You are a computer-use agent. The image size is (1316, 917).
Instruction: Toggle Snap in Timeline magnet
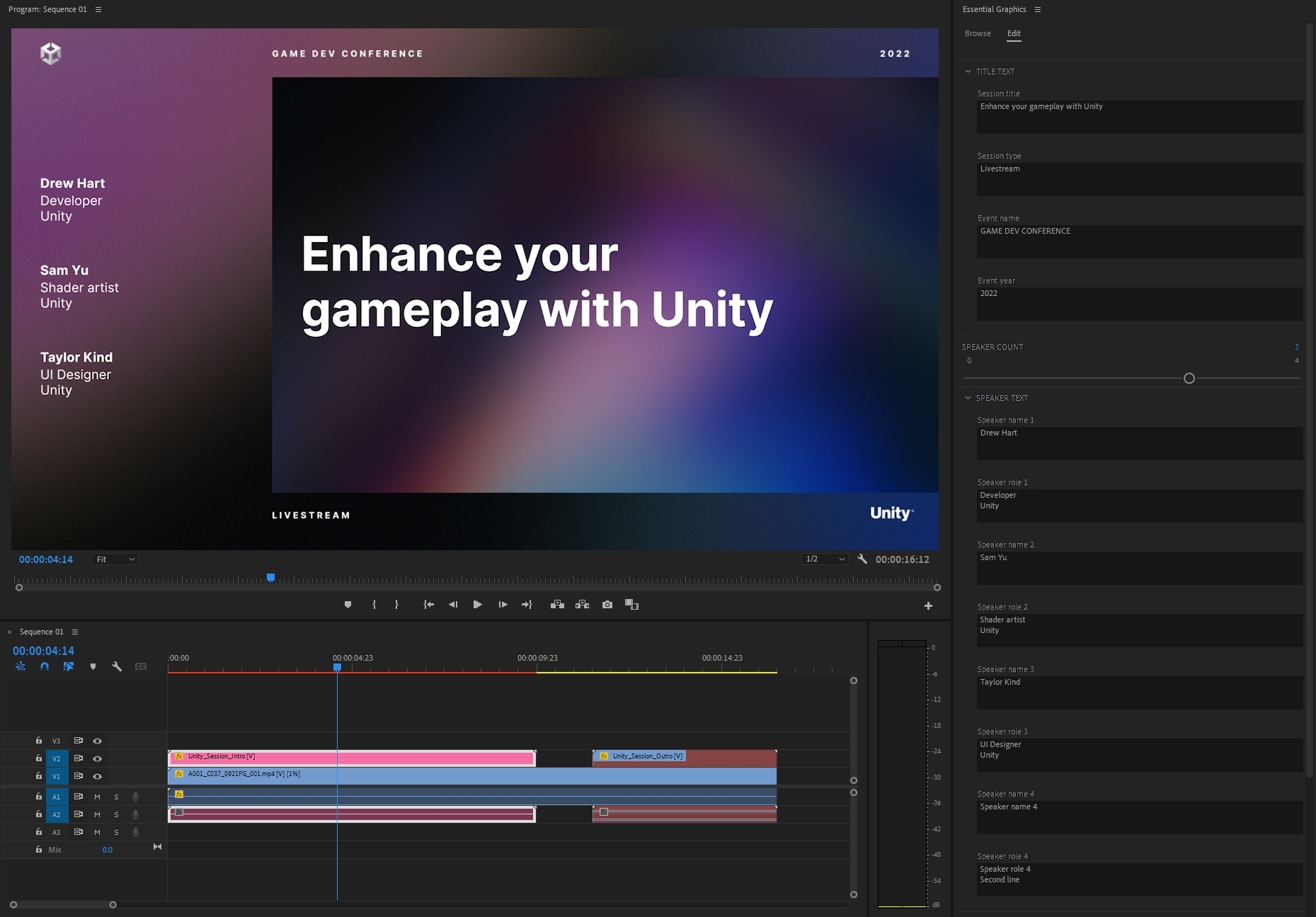point(45,666)
